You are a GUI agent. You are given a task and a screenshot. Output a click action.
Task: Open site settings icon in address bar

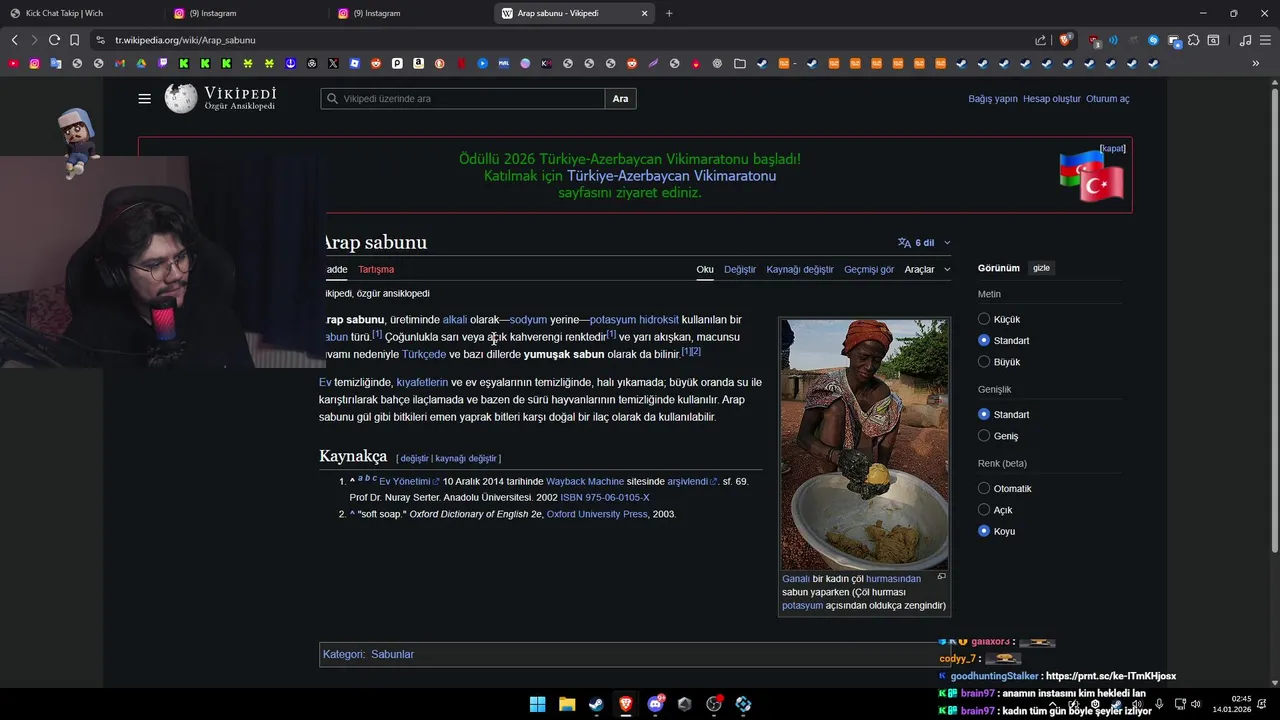100,40
